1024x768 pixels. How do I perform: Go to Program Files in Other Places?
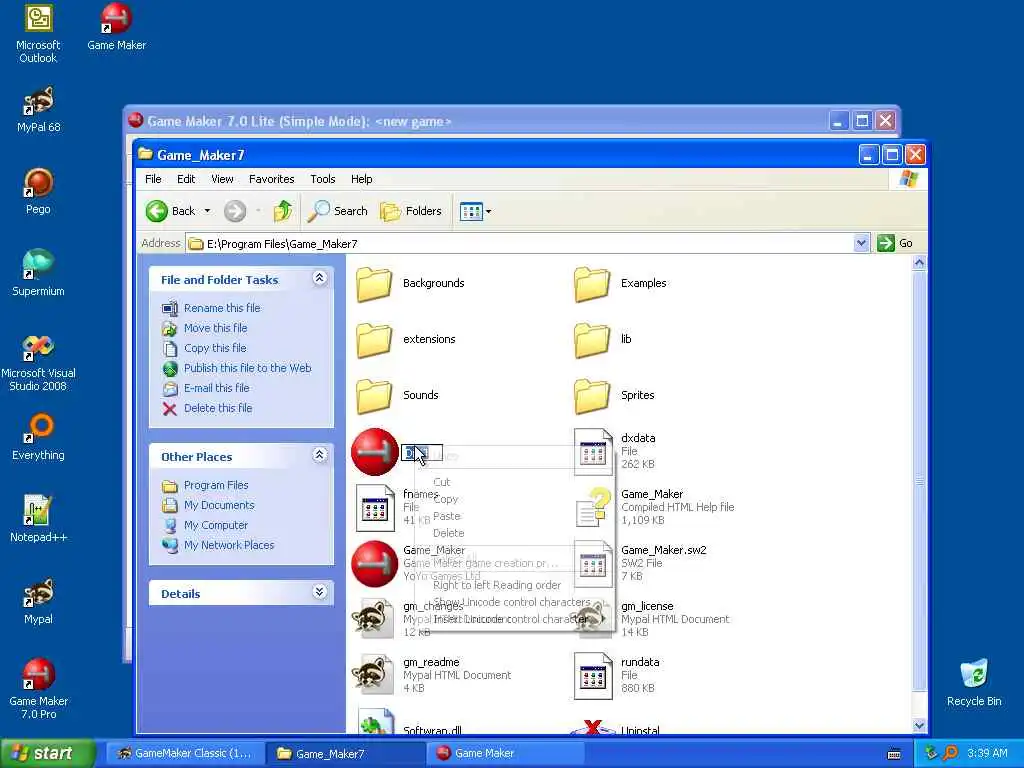click(216, 485)
